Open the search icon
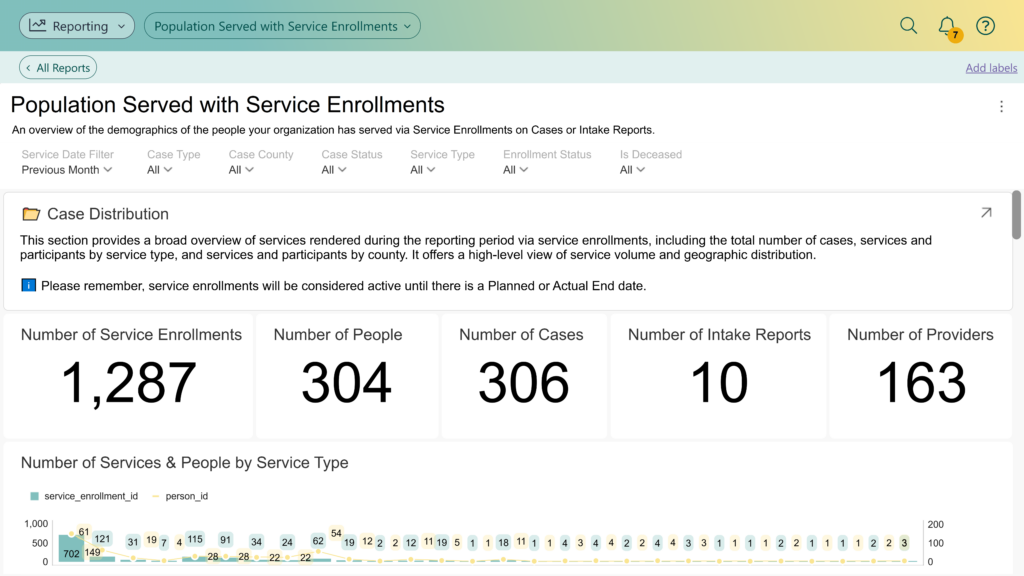The width and height of the screenshot is (1024, 576). coord(908,25)
